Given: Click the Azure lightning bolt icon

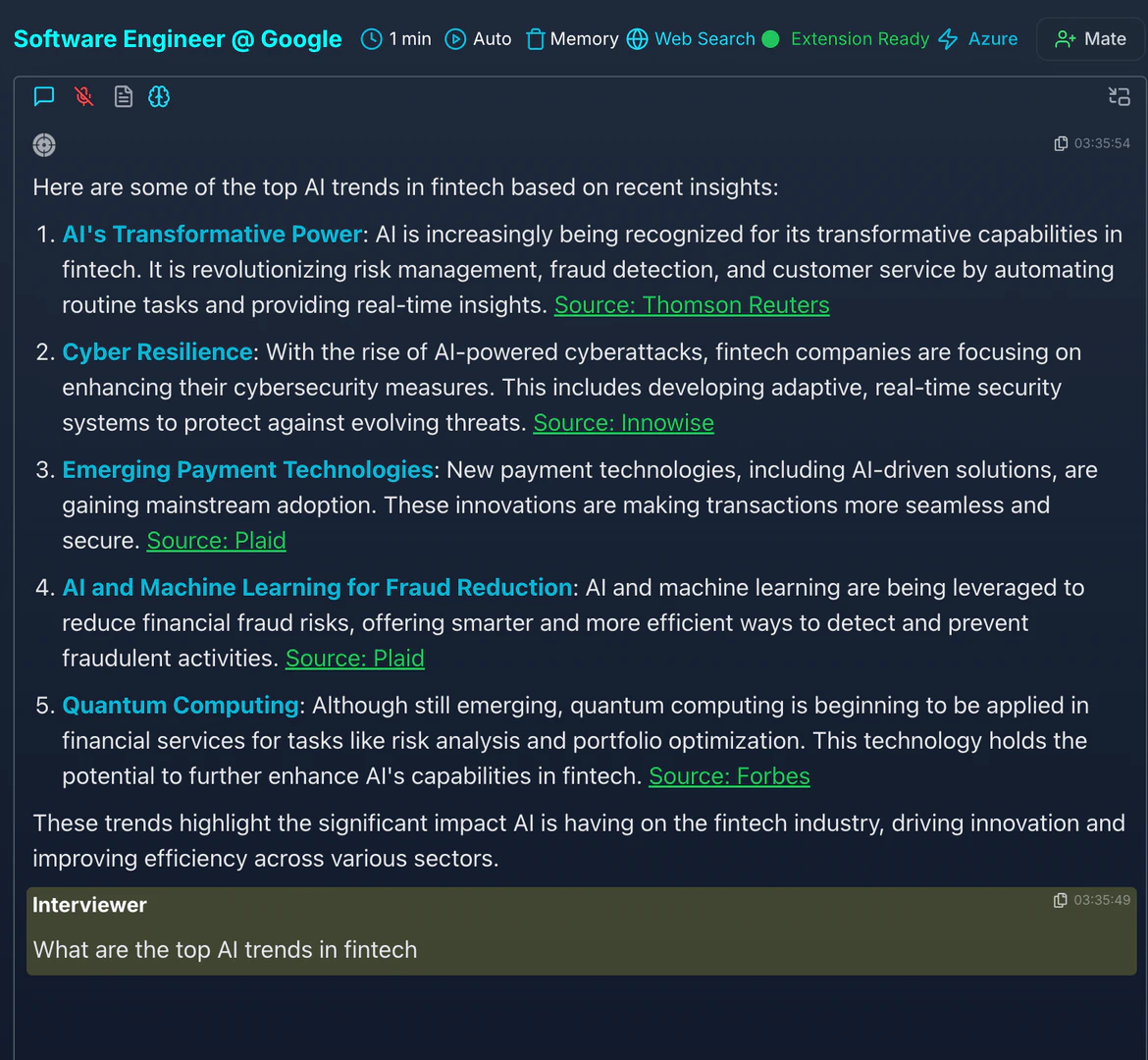Looking at the screenshot, I should point(947,38).
